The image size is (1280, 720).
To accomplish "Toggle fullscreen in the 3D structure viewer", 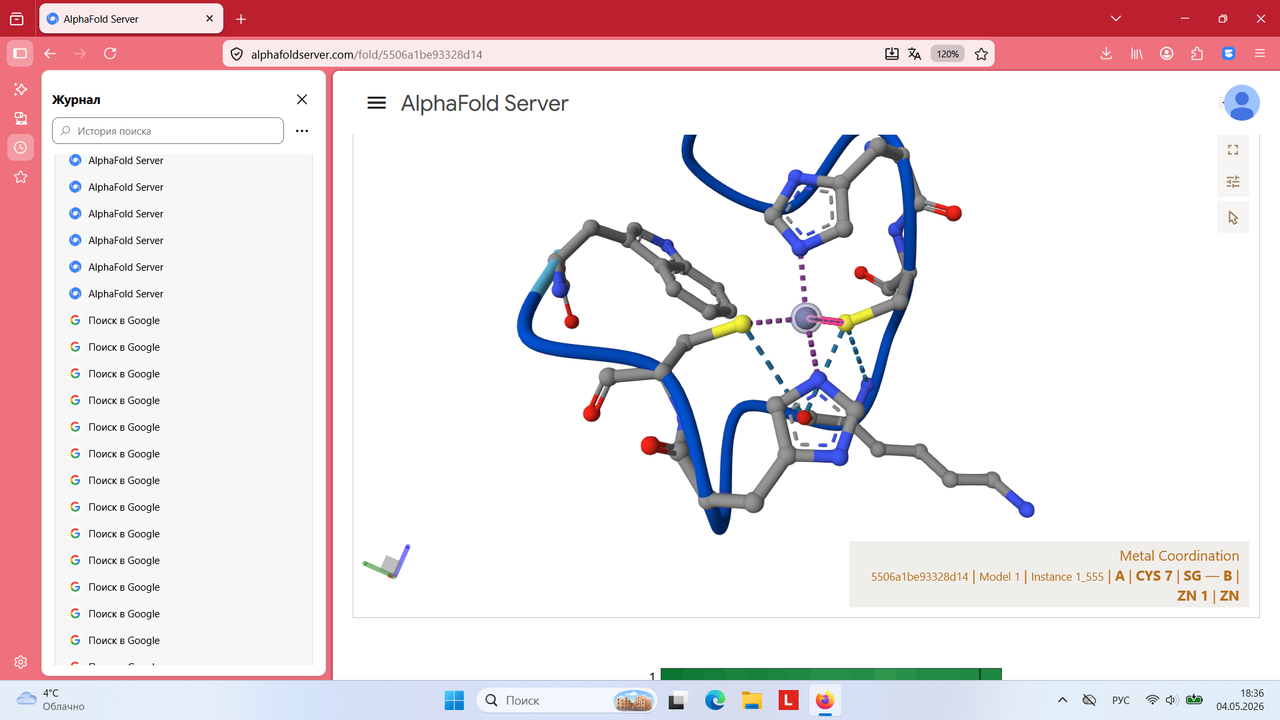I will (1233, 150).
